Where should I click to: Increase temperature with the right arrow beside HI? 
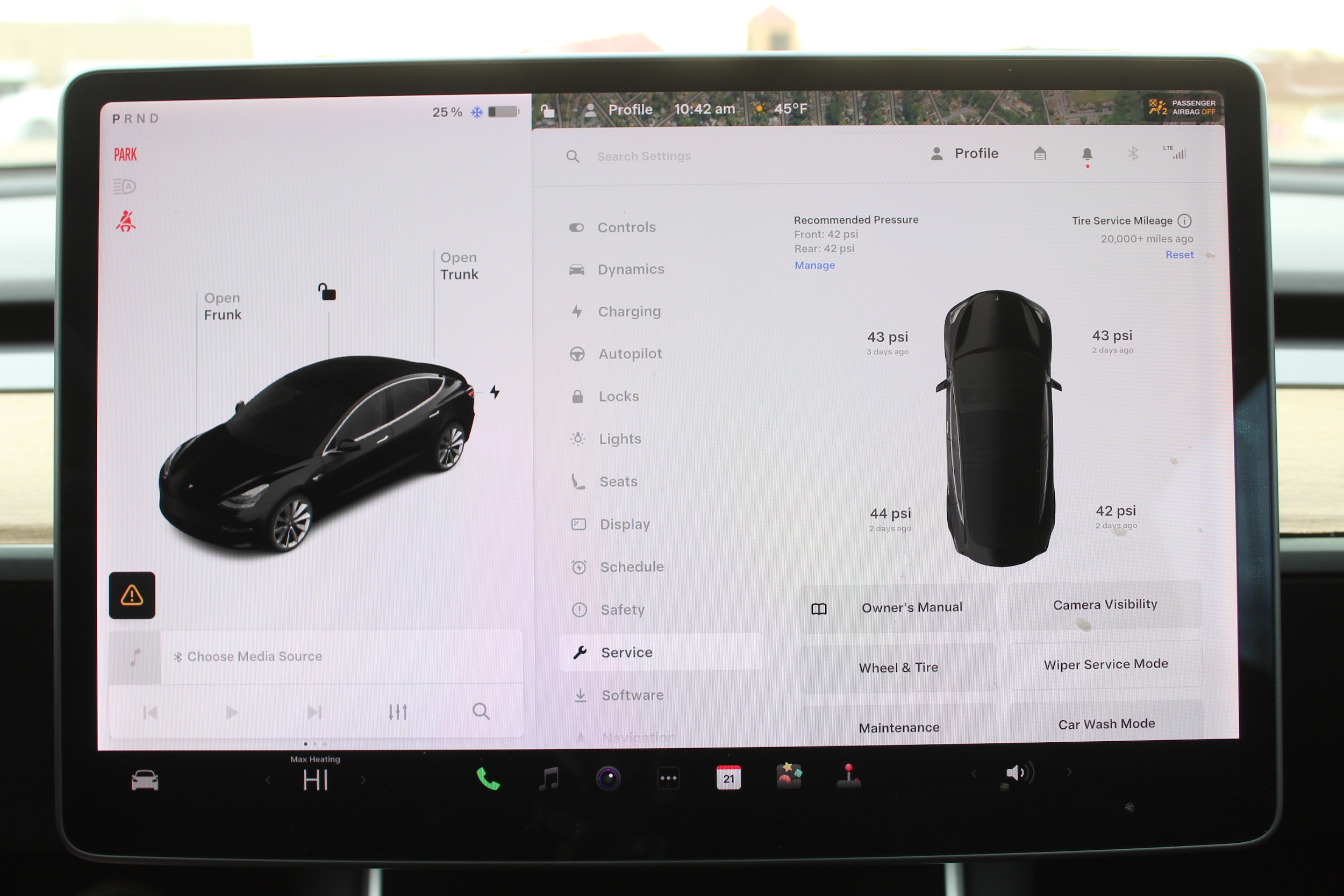pos(363,779)
